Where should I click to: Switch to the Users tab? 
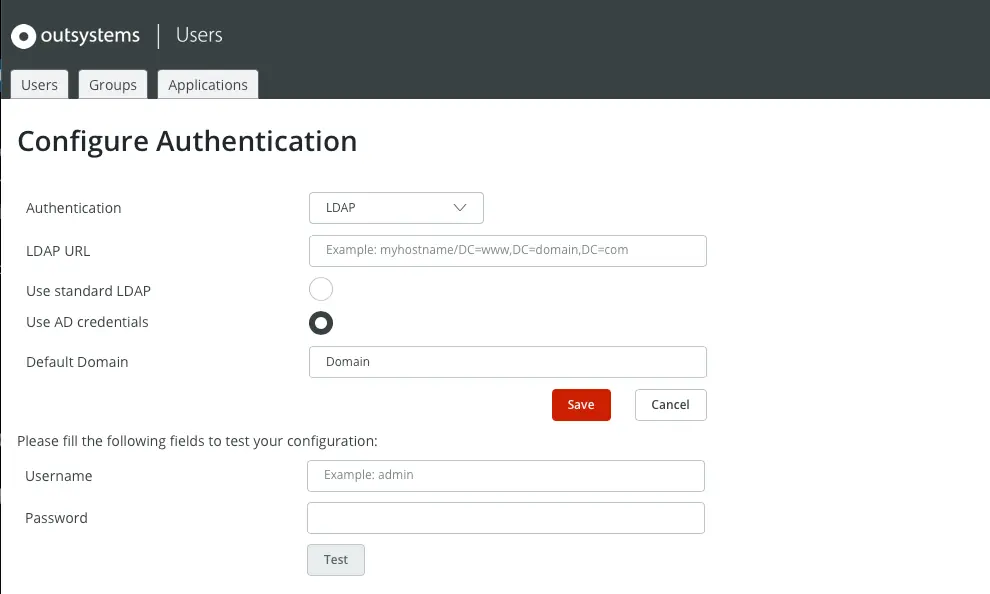tap(40, 85)
